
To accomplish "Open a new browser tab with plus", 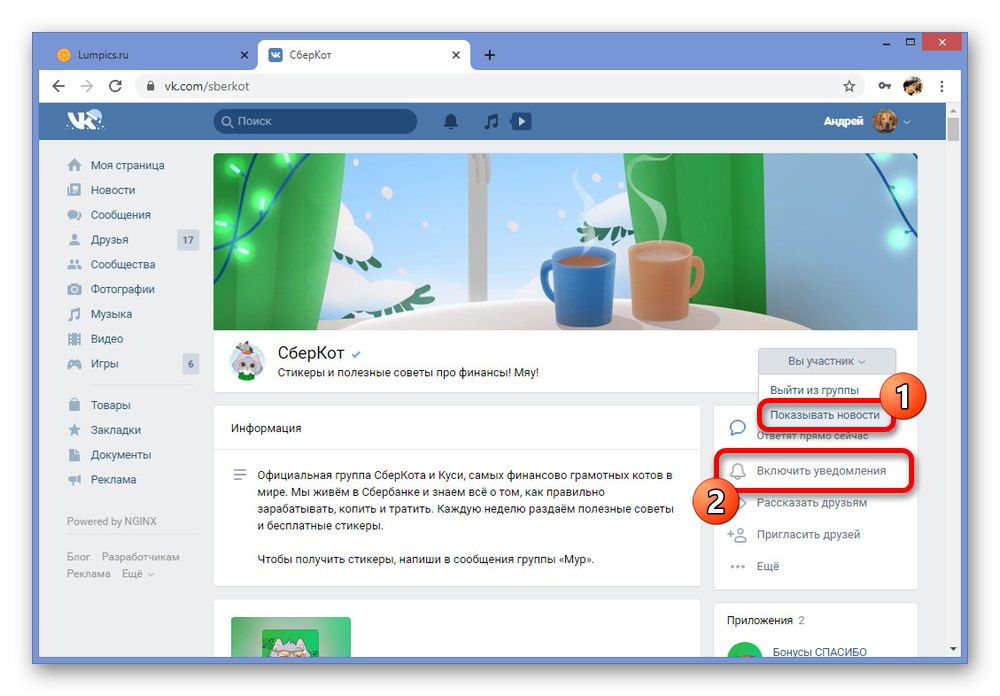I will click(489, 55).
